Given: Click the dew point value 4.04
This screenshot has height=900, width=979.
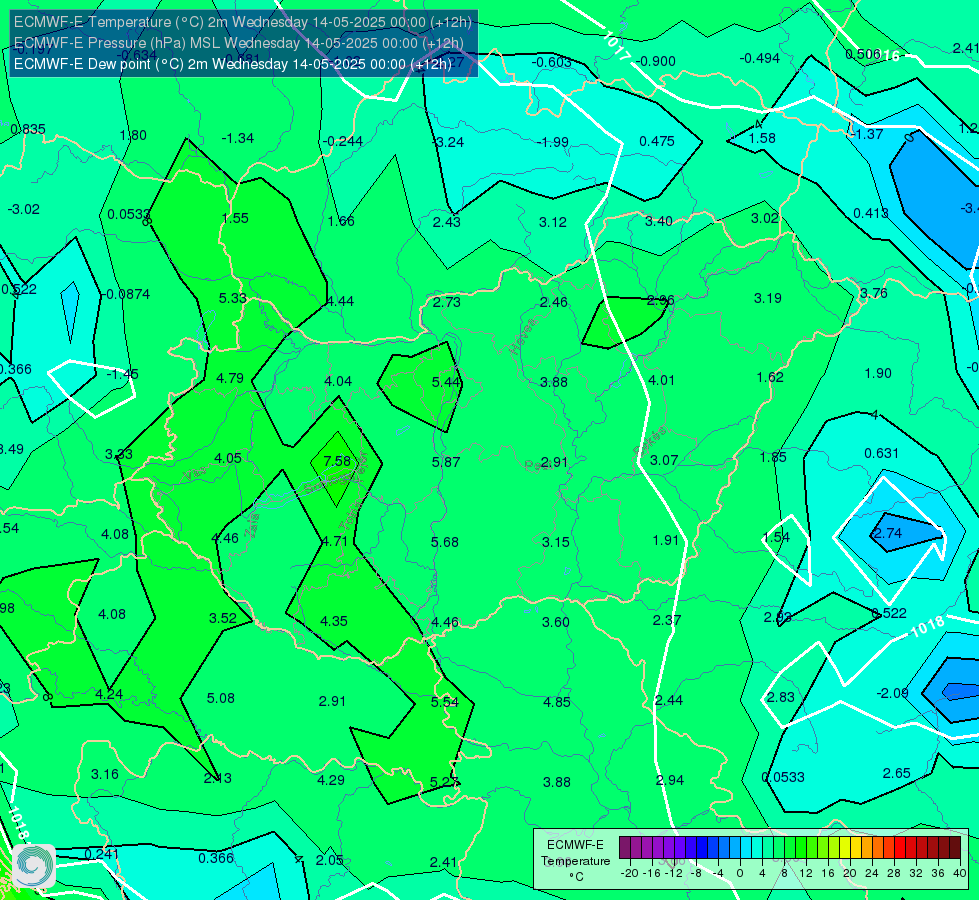Looking at the screenshot, I should [338, 381].
